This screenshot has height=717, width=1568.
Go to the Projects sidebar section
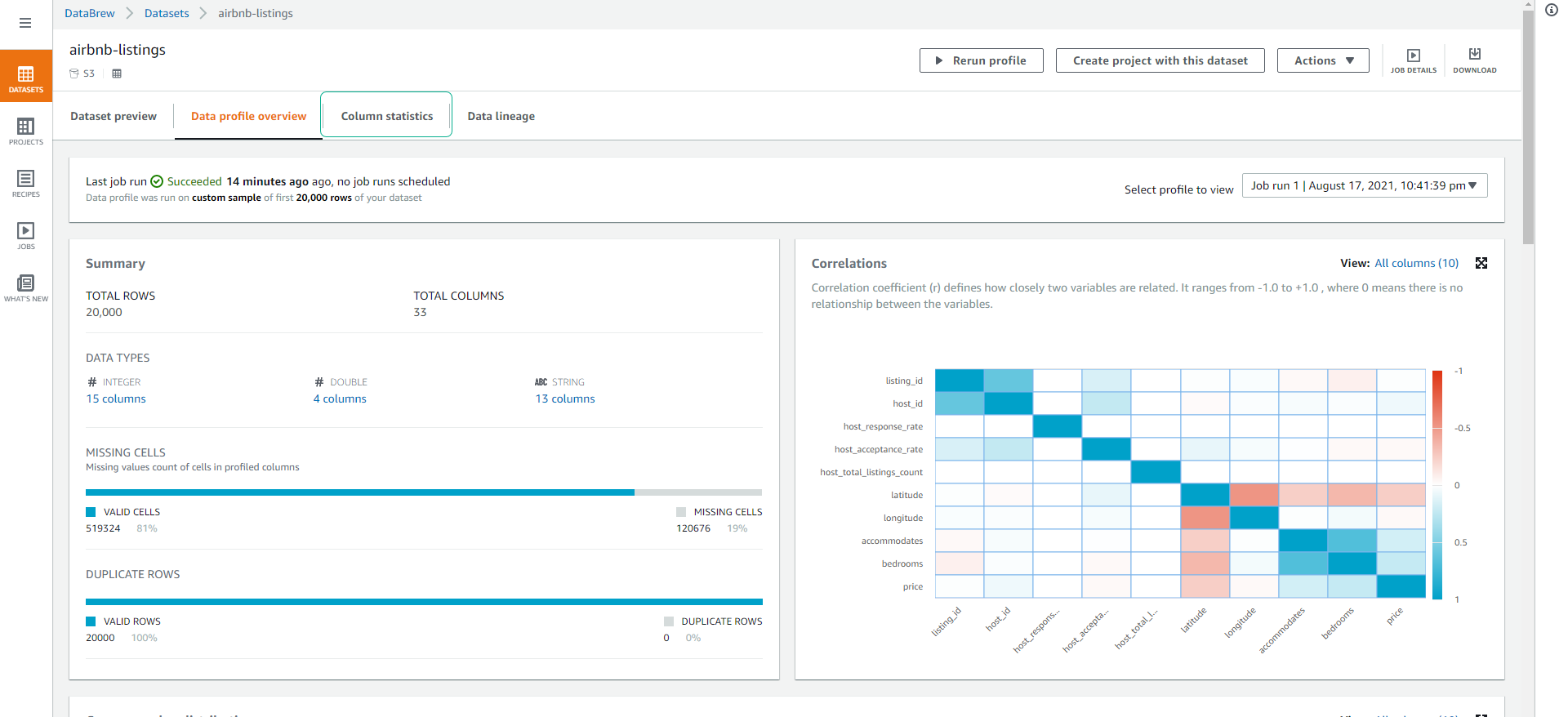click(x=26, y=131)
